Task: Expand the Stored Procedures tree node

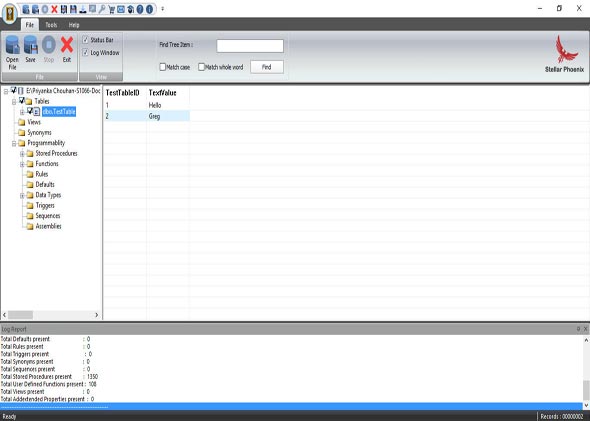Action: (x=22, y=154)
